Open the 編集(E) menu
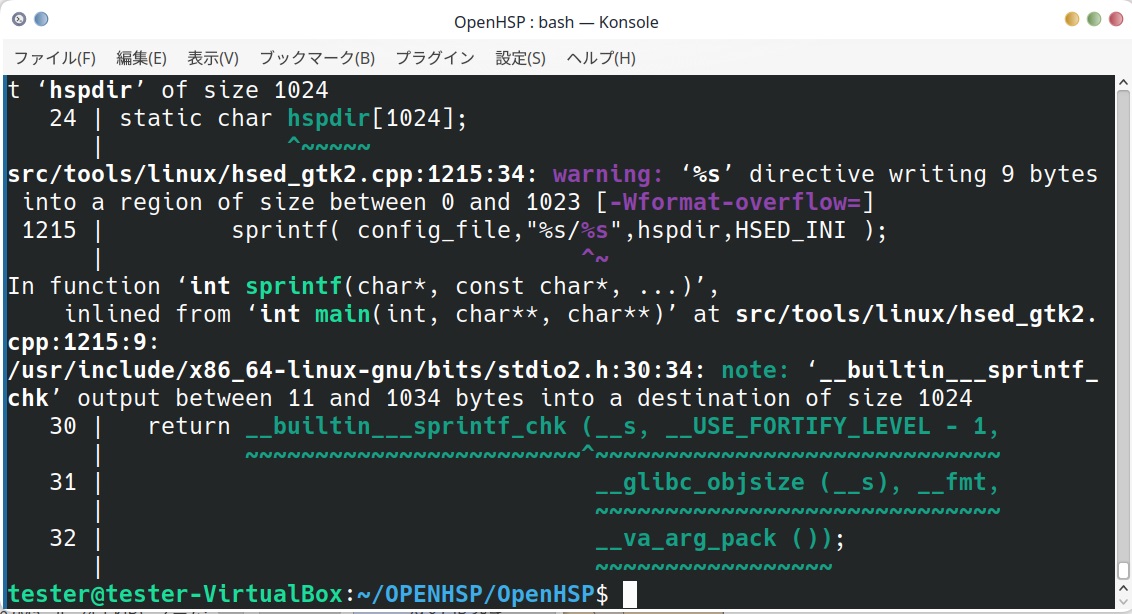The width and height of the screenshot is (1132, 614). [142, 59]
